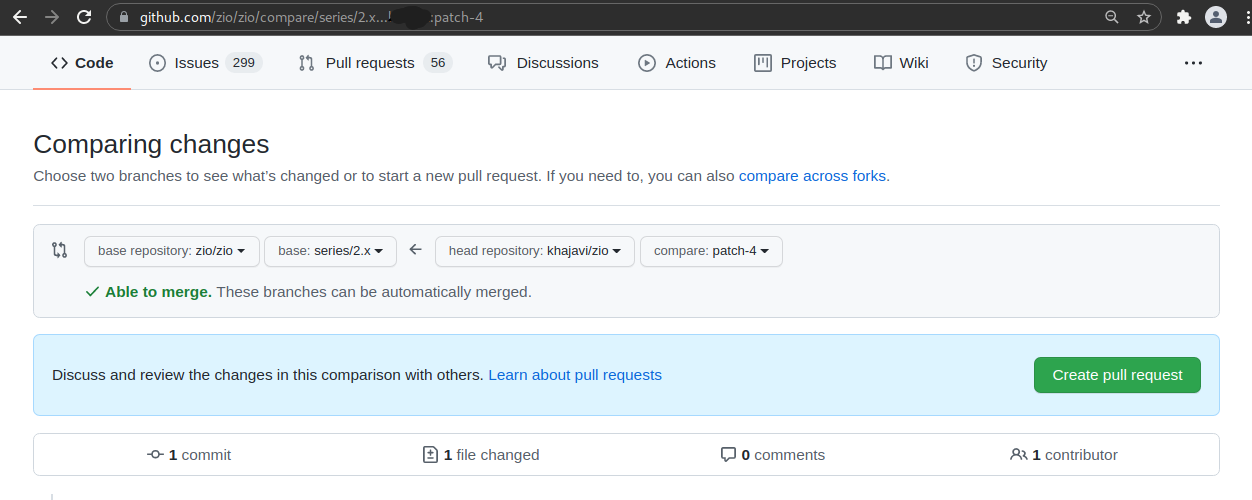This screenshot has height=500, width=1252.
Task: Click the Pull requests count badge 56
Action: pyautogui.click(x=437, y=63)
